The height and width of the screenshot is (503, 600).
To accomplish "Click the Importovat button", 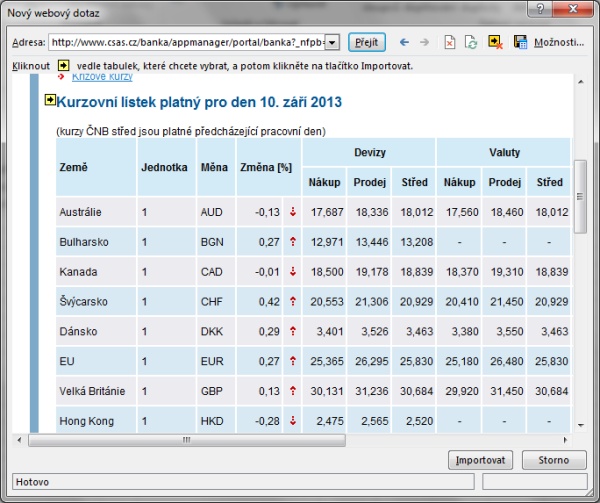I will point(480,460).
